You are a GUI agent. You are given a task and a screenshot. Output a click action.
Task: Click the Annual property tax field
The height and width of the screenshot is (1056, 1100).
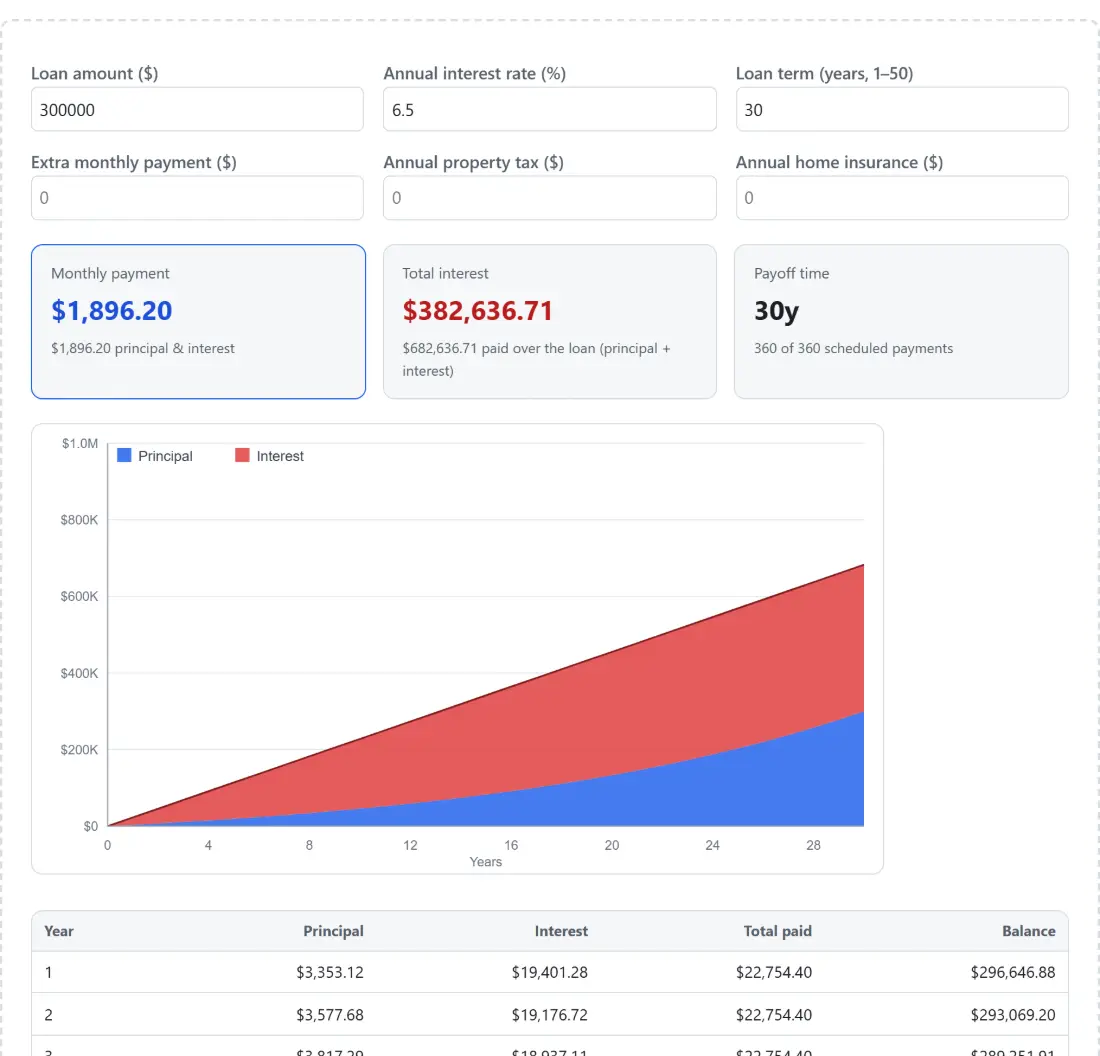(x=549, y=198)
